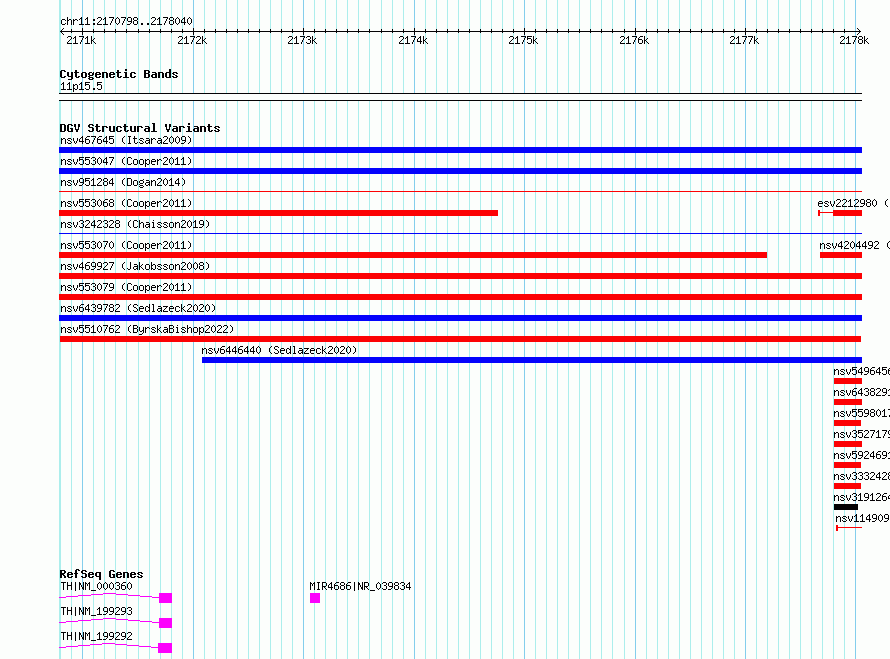Viewport: 890px width, 659px height.
Task: Click the blue bar of variant nsv467645
Action: click(x=460, y=150)
